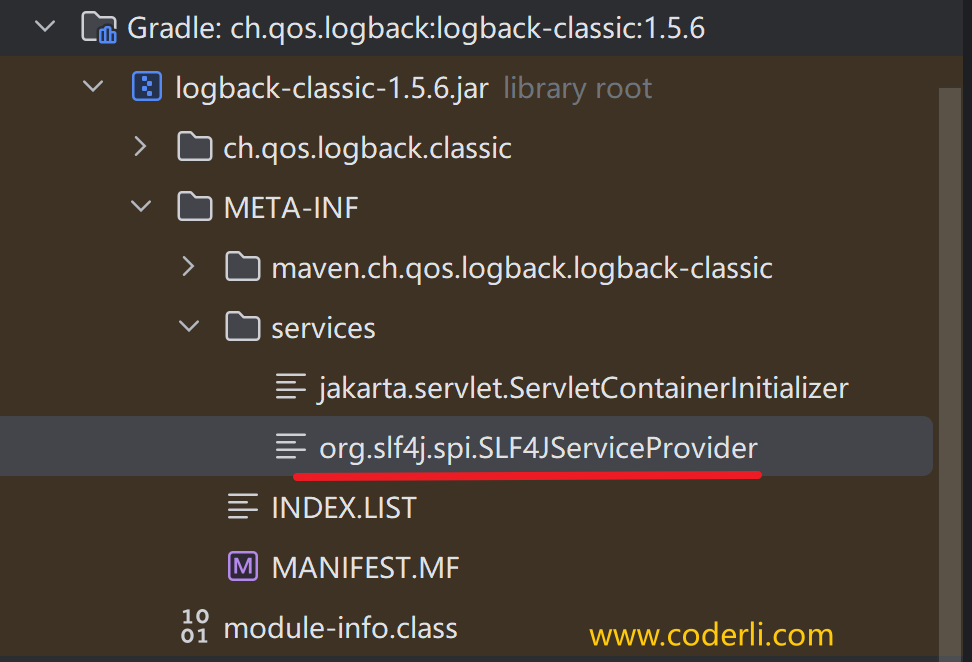Viewport: 972px width, 662px height.
Task: Click the maven.ch.qos.logback folder icon
Action: [x=243, y=268]
